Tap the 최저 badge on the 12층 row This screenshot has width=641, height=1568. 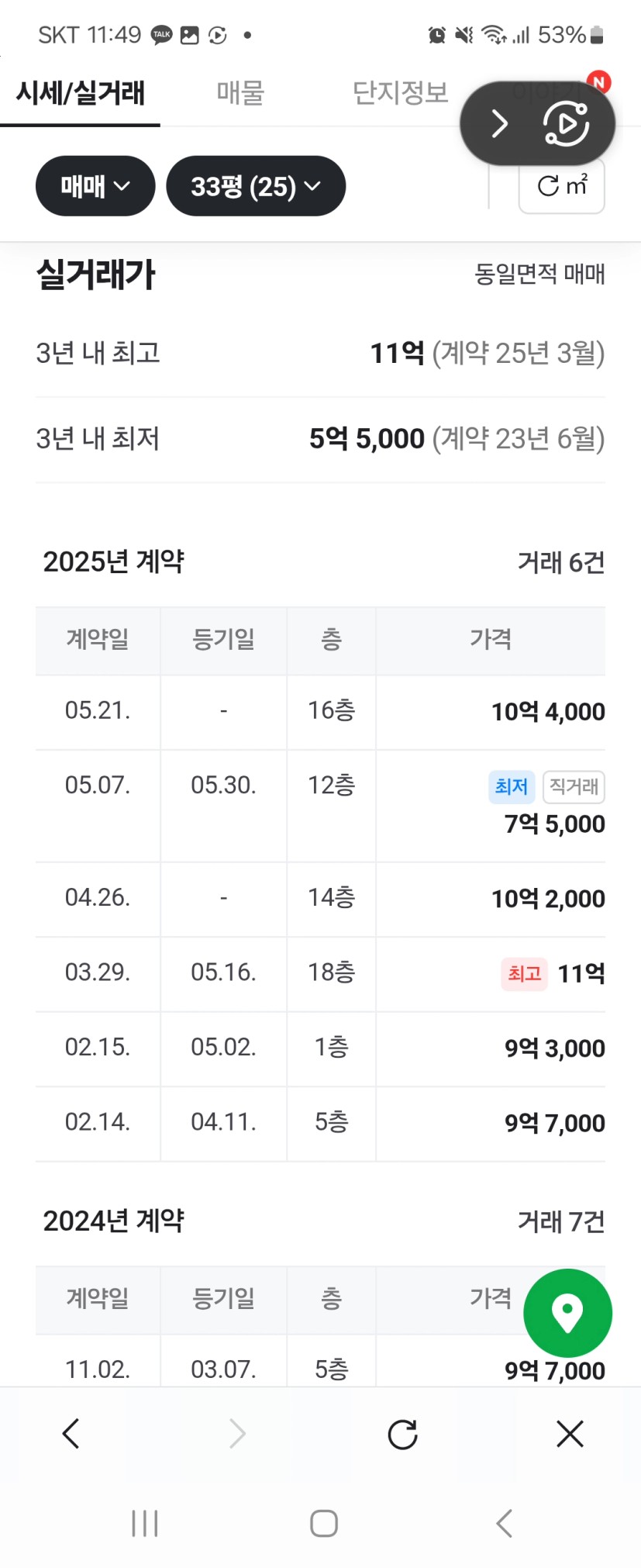pos(511,786)
